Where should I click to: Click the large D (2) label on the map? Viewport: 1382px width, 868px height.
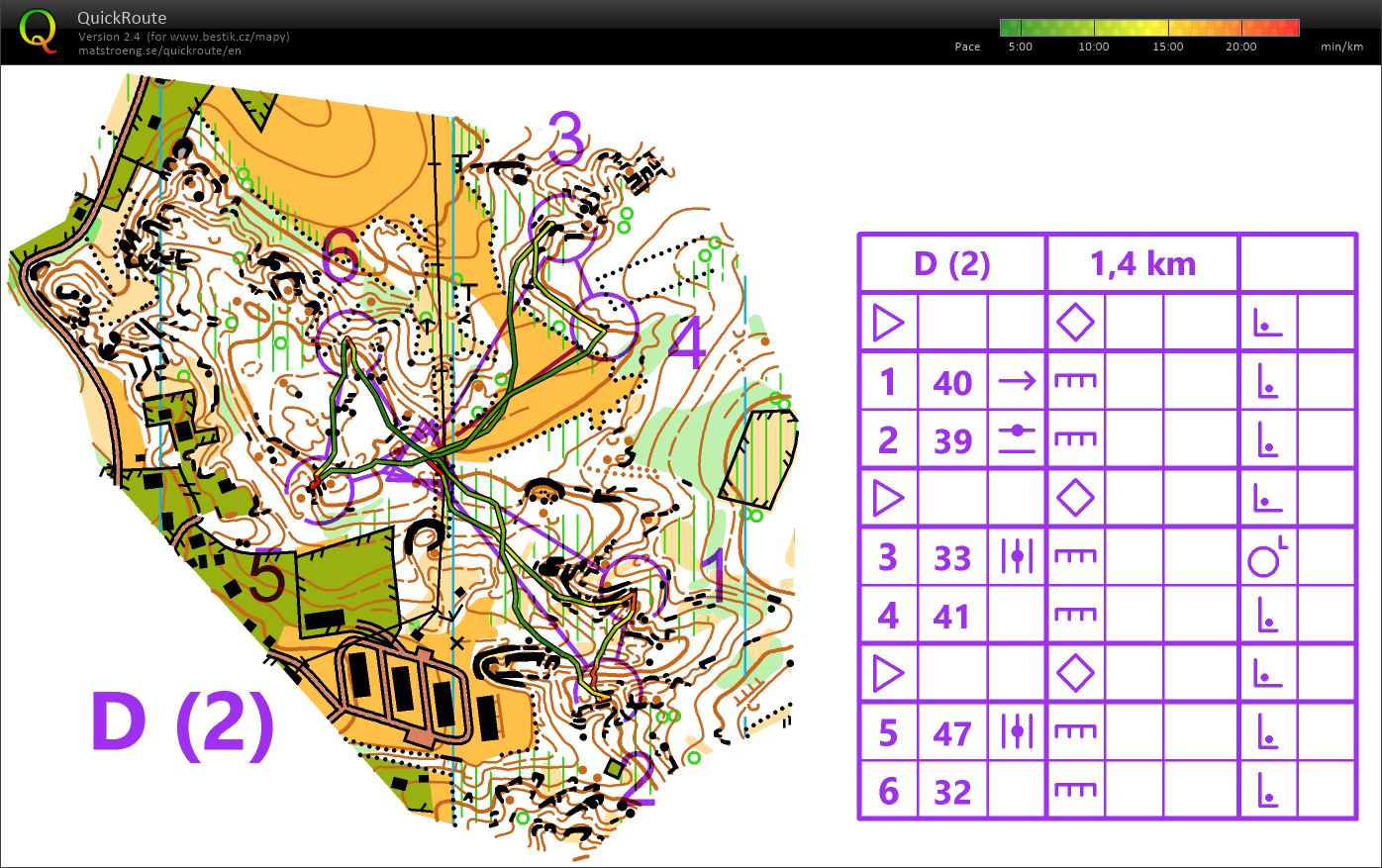182,724
